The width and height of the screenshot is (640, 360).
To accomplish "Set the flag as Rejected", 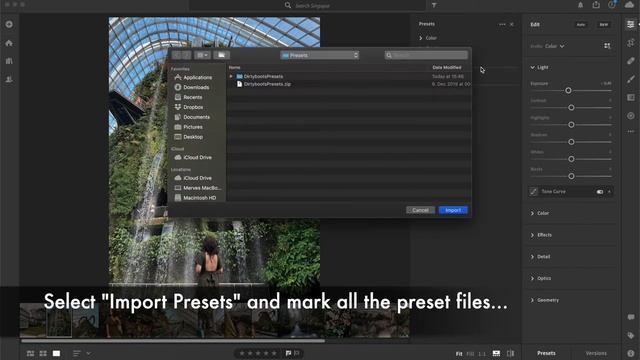I will [x=297, y=353].
